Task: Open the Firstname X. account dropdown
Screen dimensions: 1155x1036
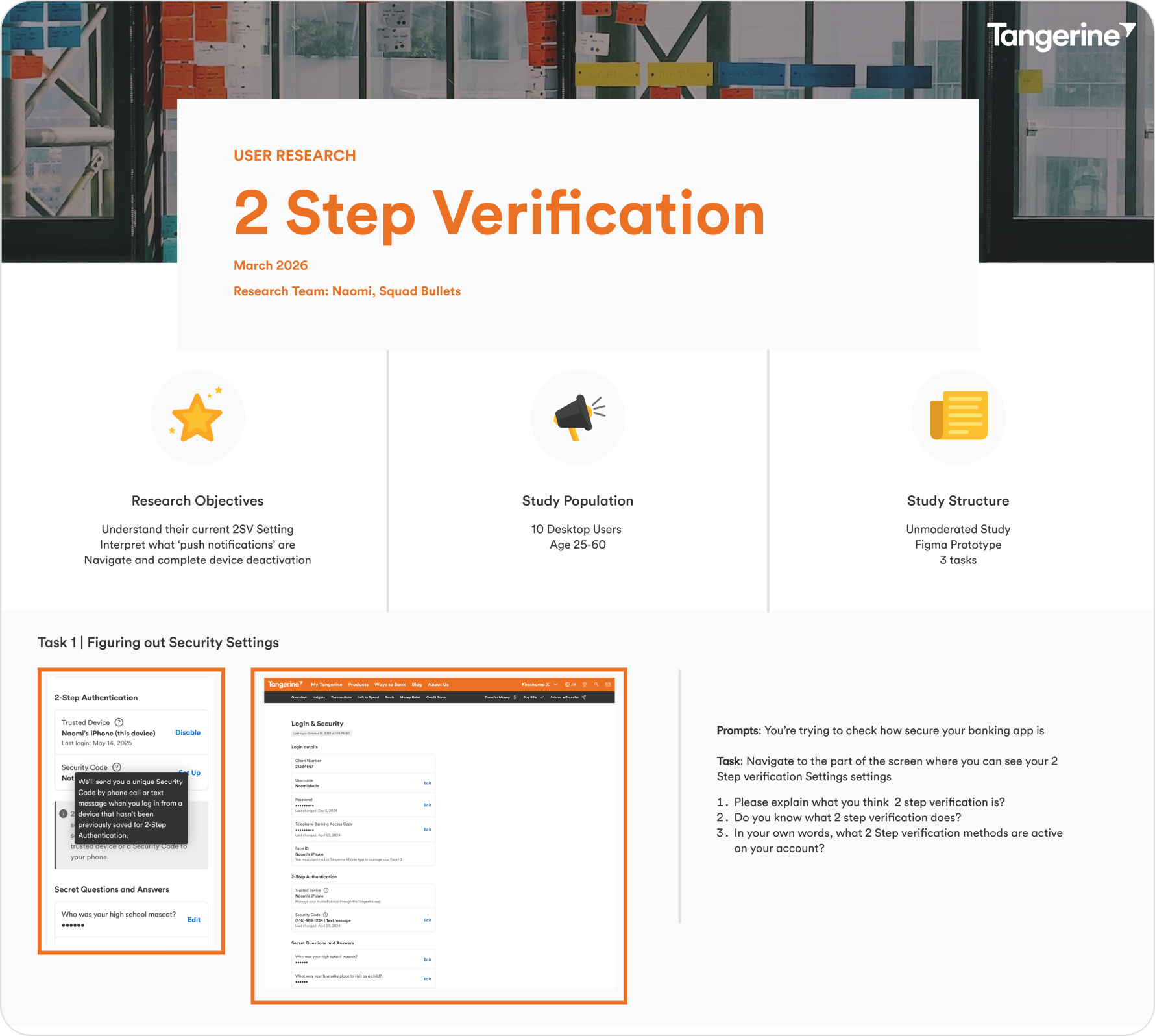Action: tap(539, 684)
